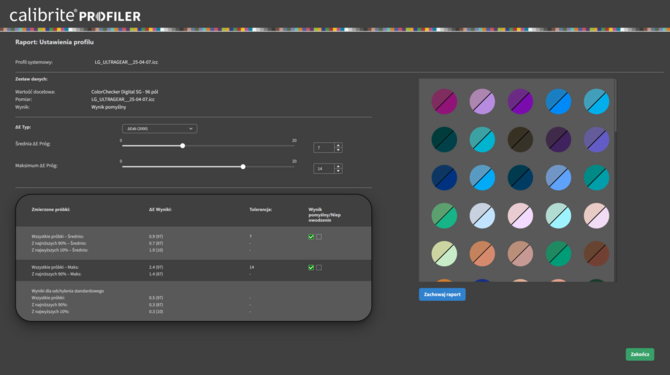Toggle the green pass checkbox for average results
The image size is (670, 375).
(x=311, y=237)
